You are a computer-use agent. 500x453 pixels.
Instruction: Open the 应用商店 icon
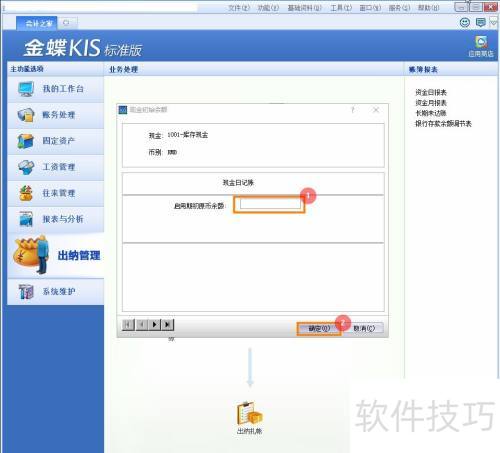click(x=481, y=46)
